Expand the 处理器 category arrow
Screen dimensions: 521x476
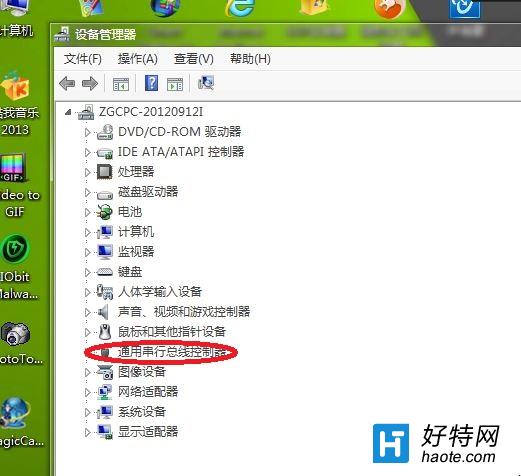[88, 172]
